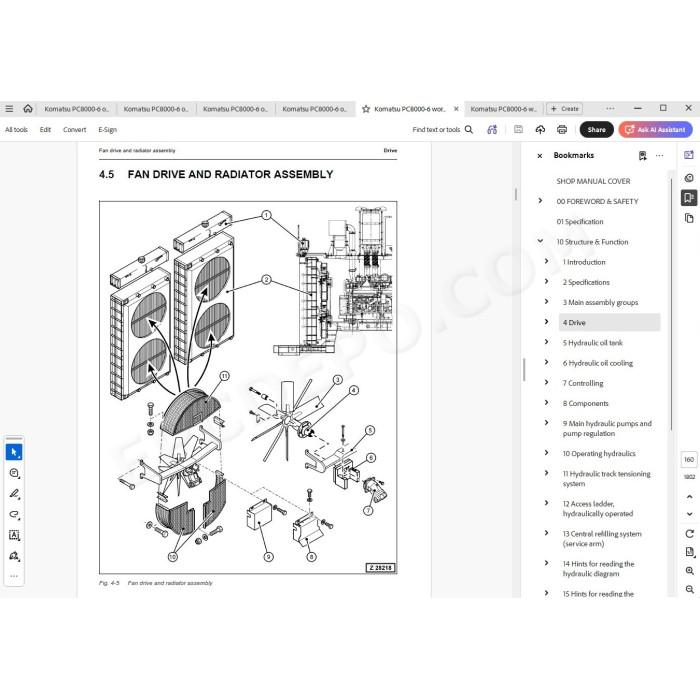The height and width of the screenshot is (700, 700).
Task: Open the page thumbnails icon in the right rail
Action: pyautogui.click(x=689, y=218)
